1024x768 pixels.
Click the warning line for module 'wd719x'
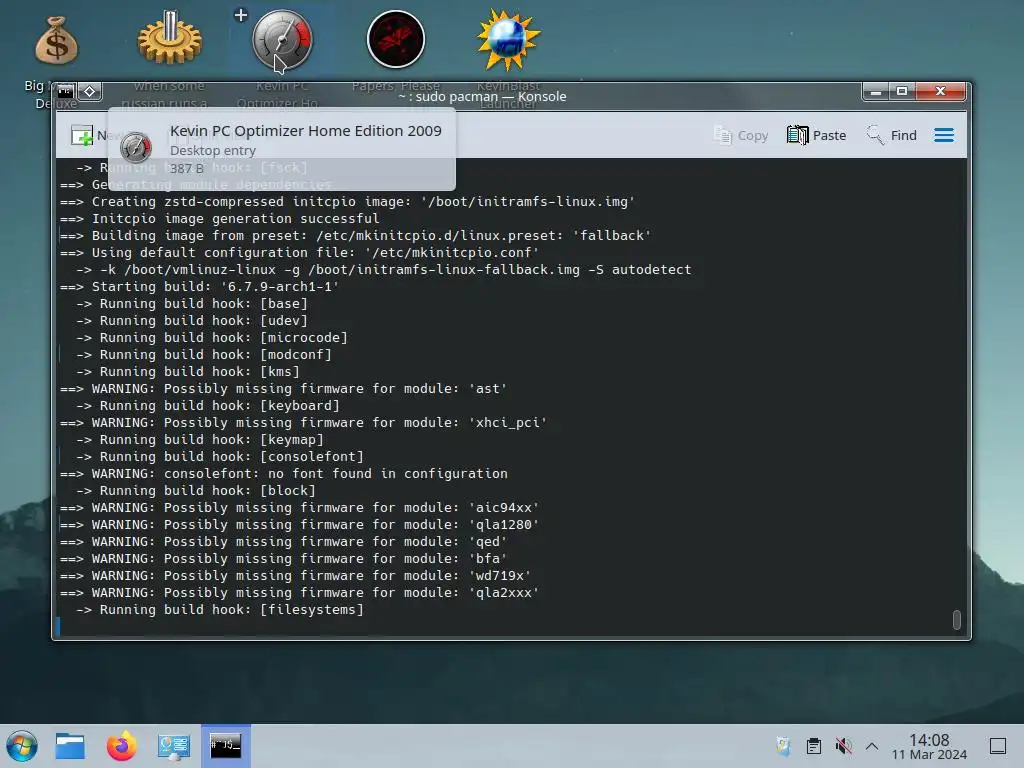(296, 575)
